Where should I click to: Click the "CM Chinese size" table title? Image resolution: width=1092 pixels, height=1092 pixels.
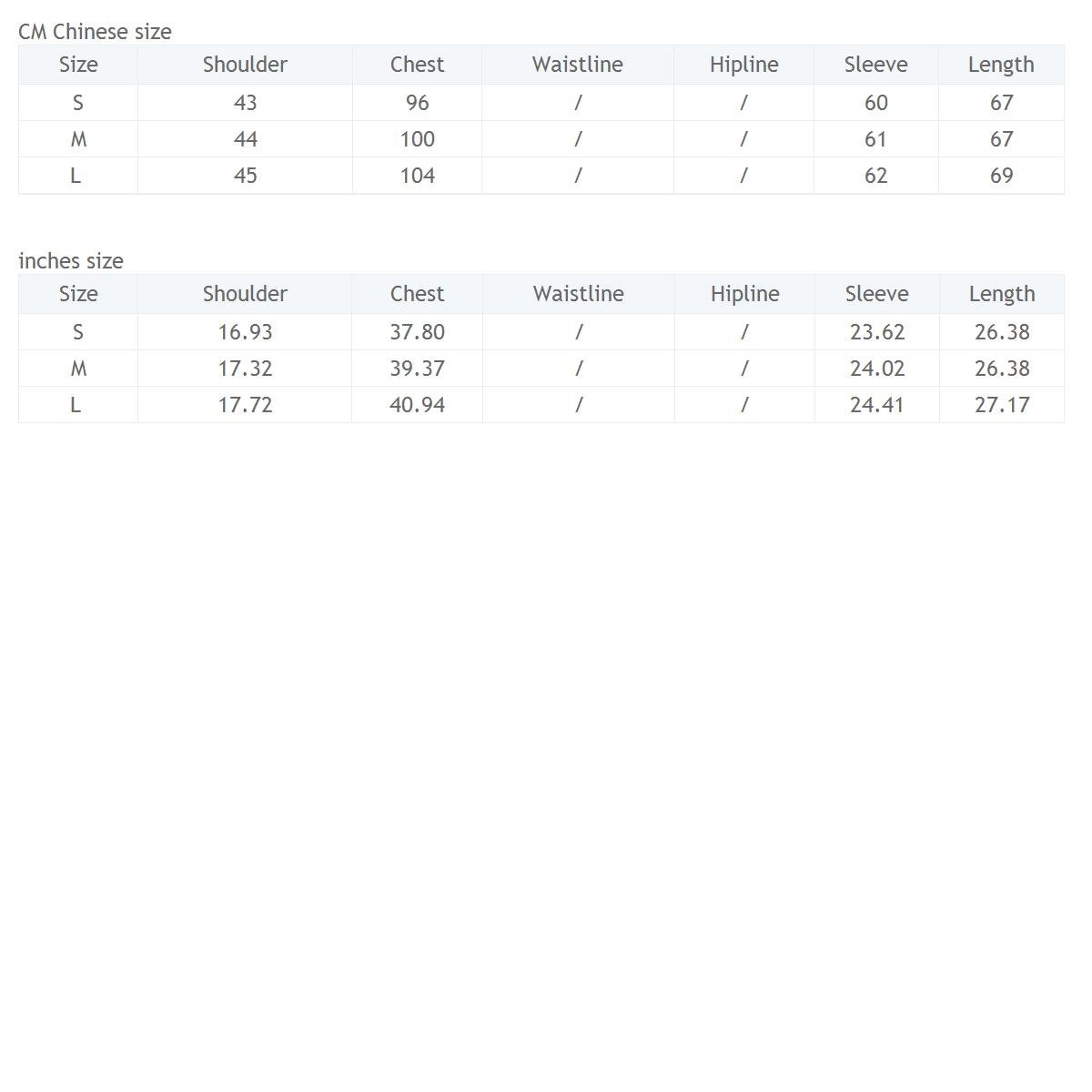click(x=95, y=32)
